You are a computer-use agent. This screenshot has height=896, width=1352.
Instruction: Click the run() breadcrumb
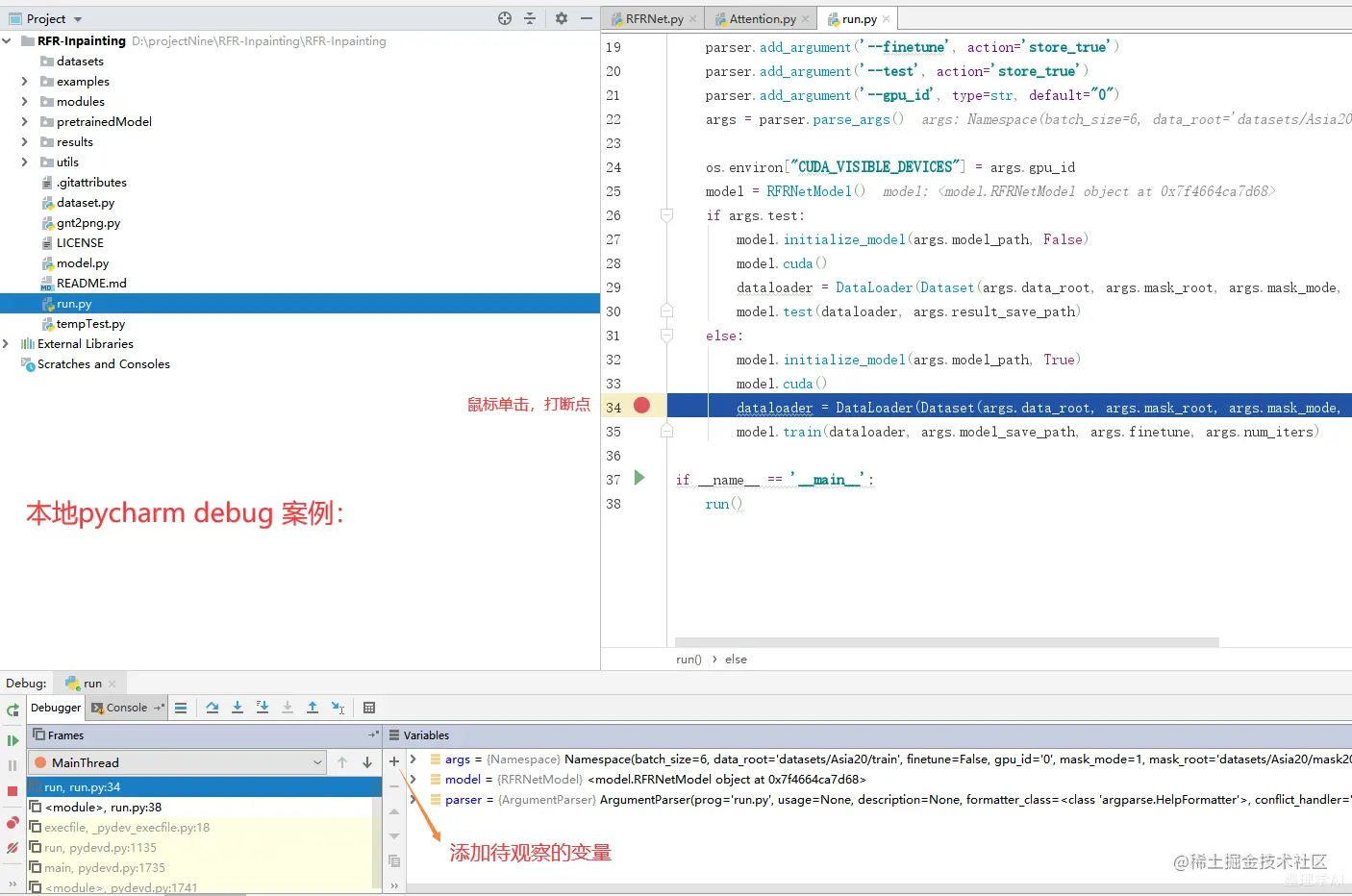[689, 660]
